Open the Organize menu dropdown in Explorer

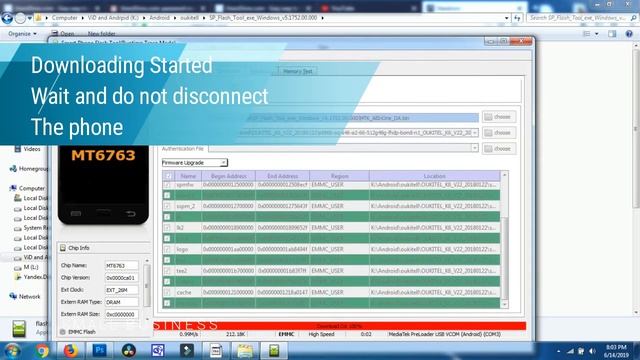point(22,34)
